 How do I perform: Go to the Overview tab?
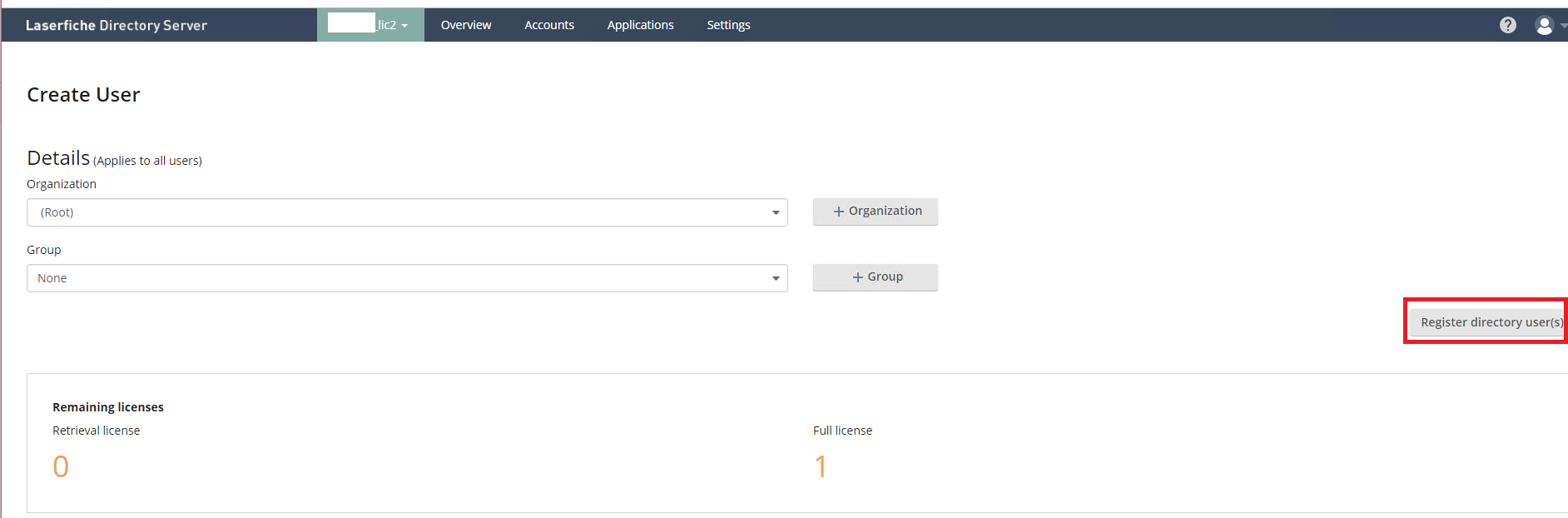[x=466, y=25]
